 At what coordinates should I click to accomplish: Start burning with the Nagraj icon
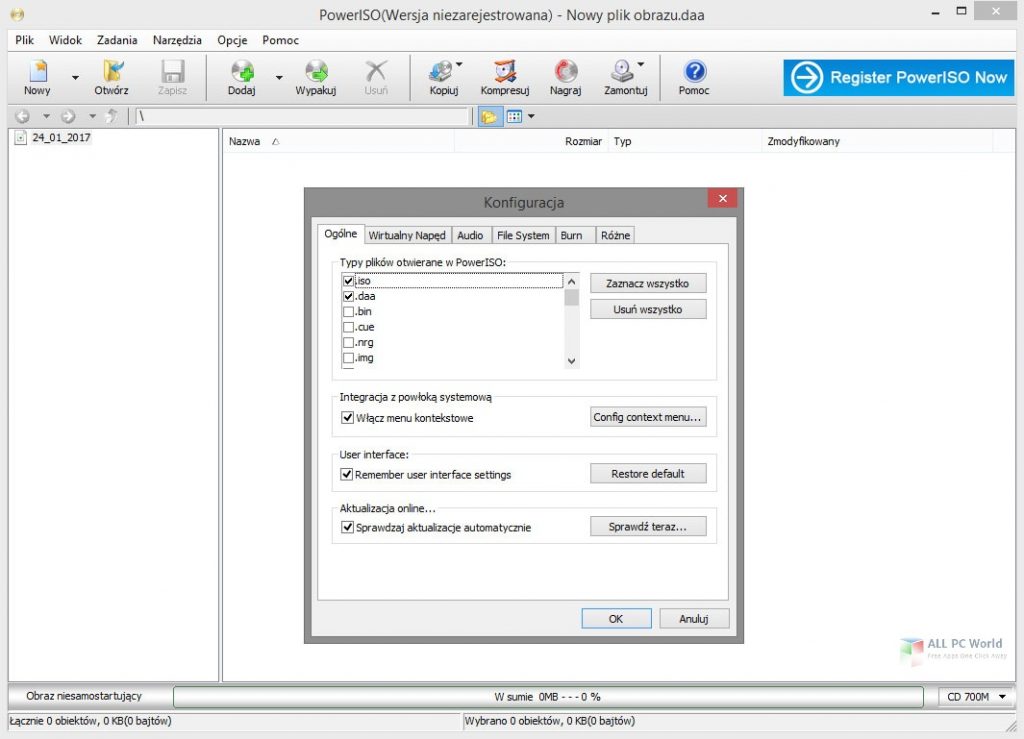tap(566, 78)
